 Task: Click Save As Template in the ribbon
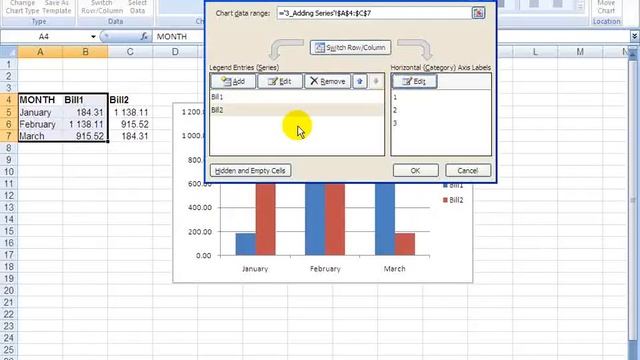[x=57, y=7]
